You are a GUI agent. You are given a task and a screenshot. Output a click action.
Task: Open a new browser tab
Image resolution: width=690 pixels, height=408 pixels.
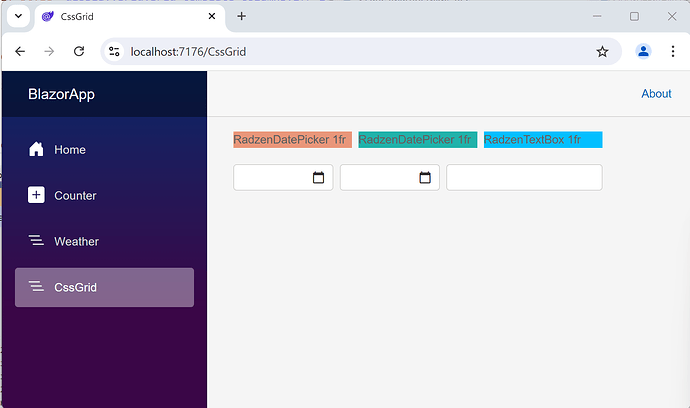click(241, 17)
